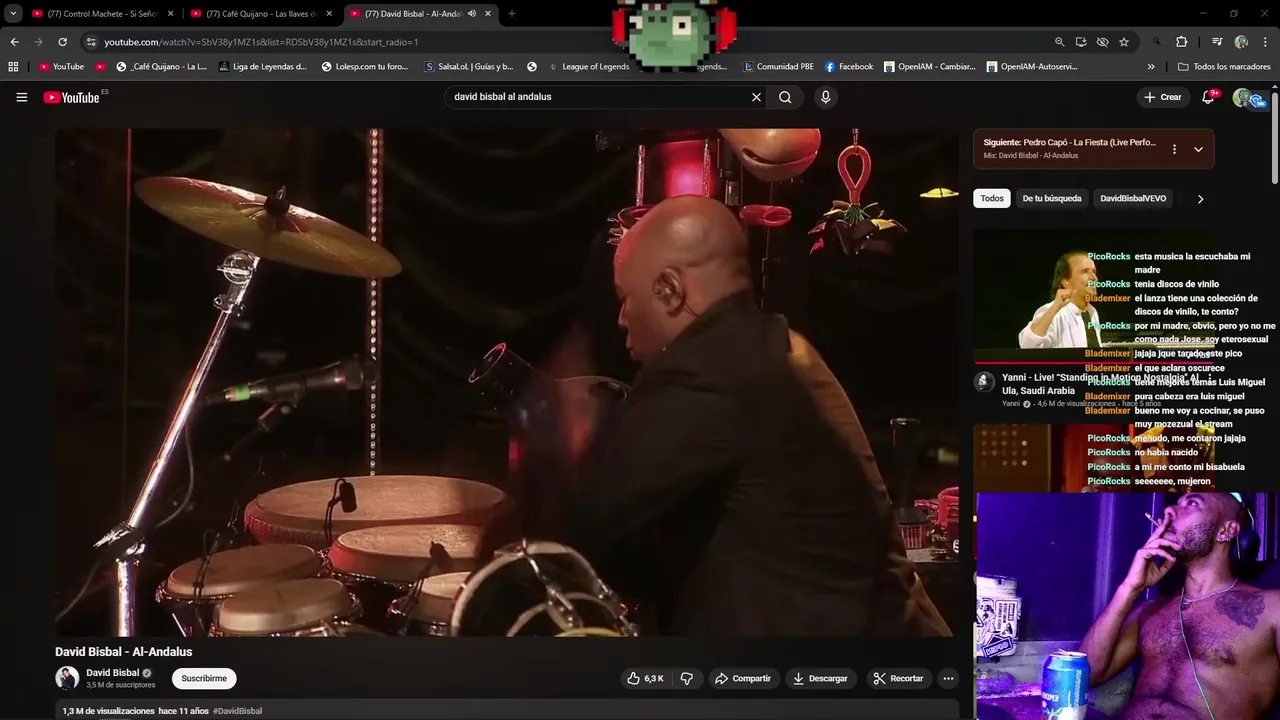Open the Lolesp.com bookmark
The image size is (1280, 720).
364,67
